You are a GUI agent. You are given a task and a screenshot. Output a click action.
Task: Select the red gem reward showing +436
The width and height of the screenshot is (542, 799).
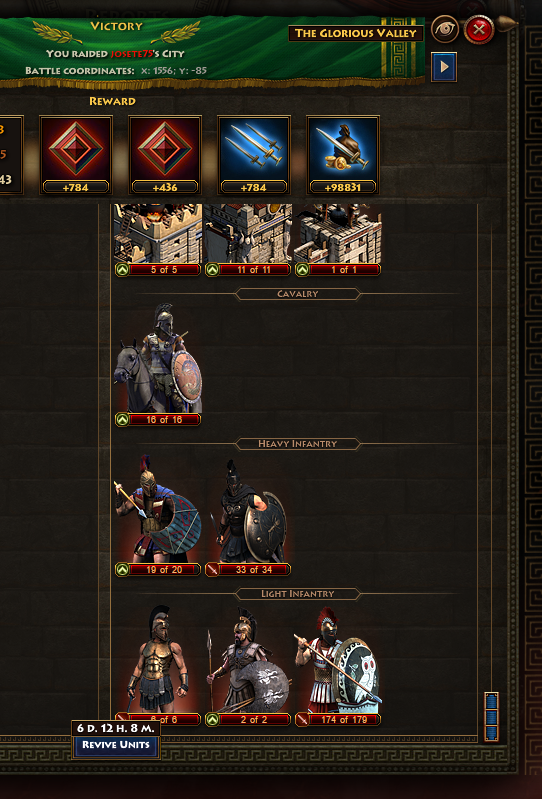coord(165,155)
